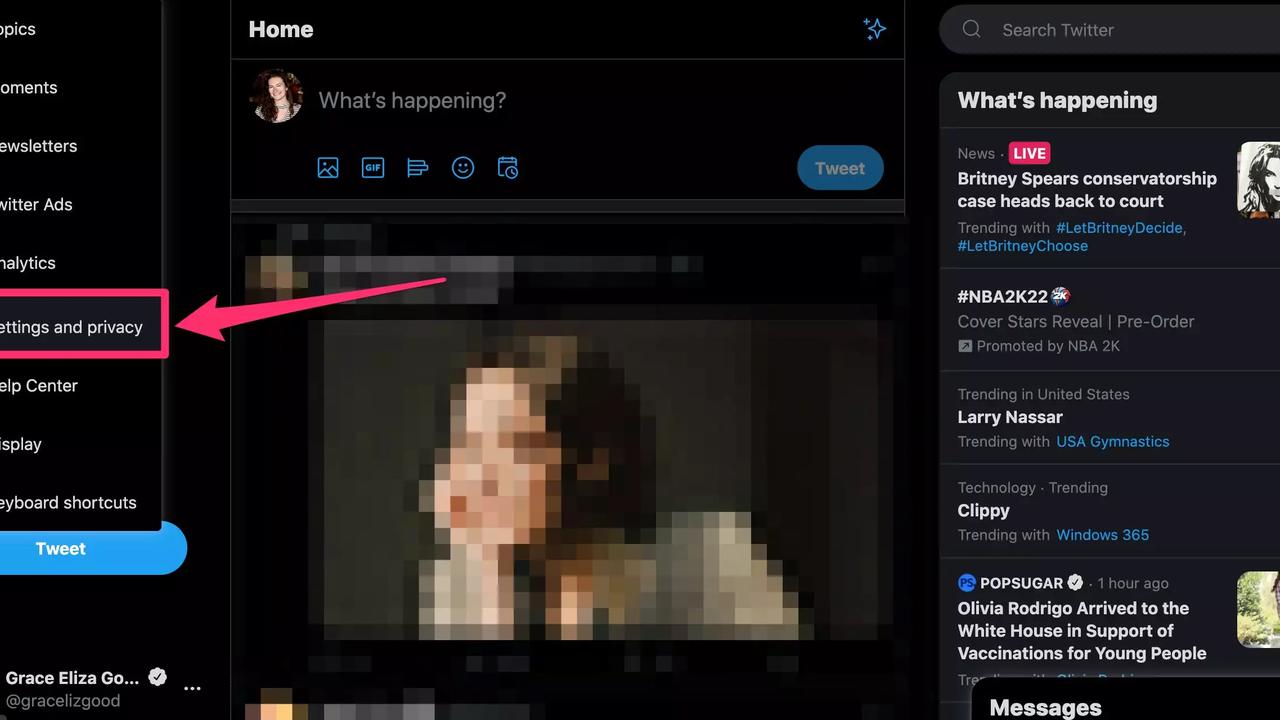The image size is (1280, 720).
Task: Open the #LetBritneyDecide hashtag link
Action: (1119, 227)
